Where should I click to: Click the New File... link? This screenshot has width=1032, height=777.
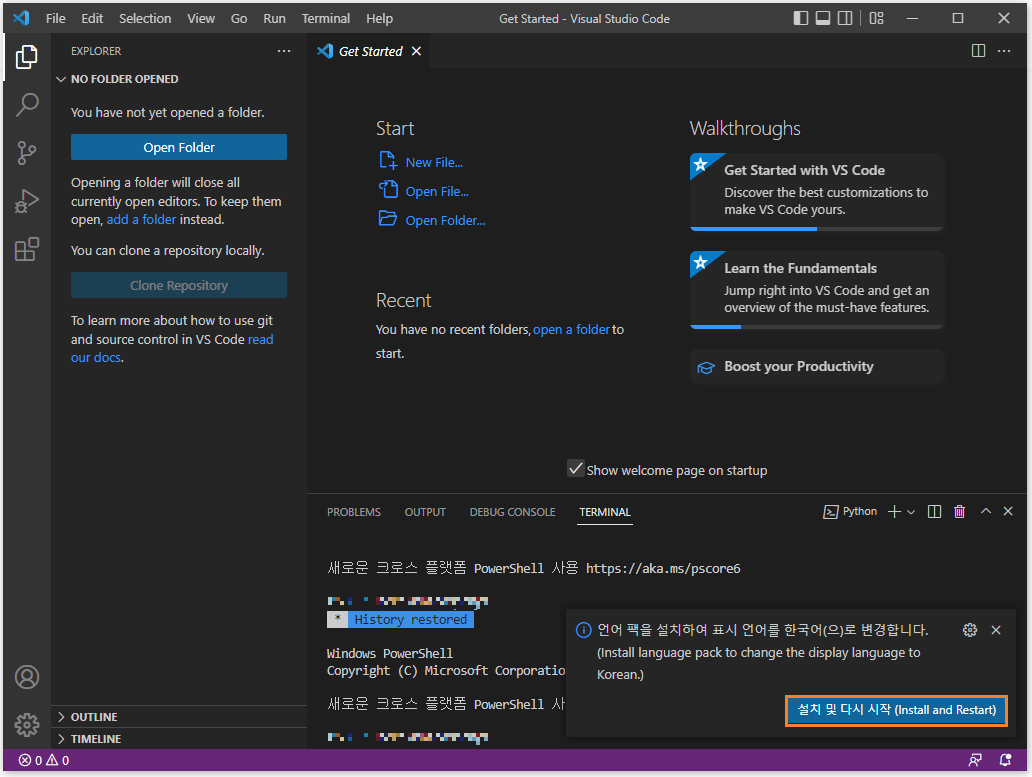(434, 163)
